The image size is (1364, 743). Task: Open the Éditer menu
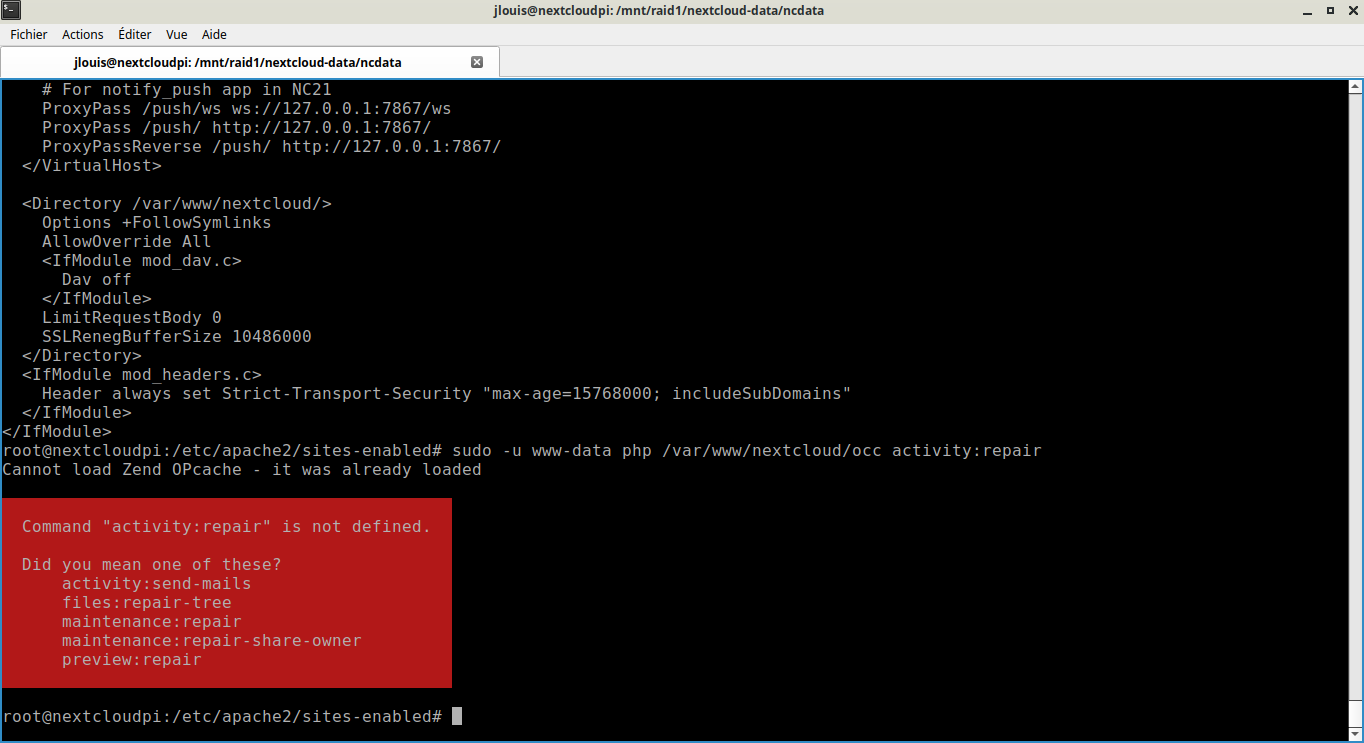(134, 34)
